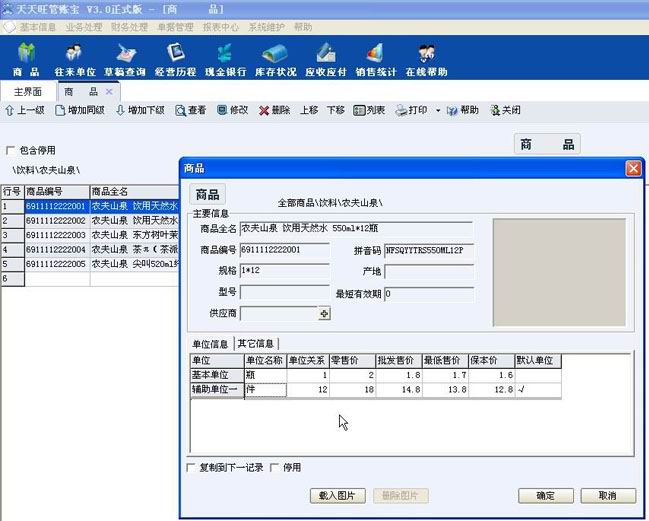
Task: Toggle the 包含停用 checkbox
Action: pos(10,150)
